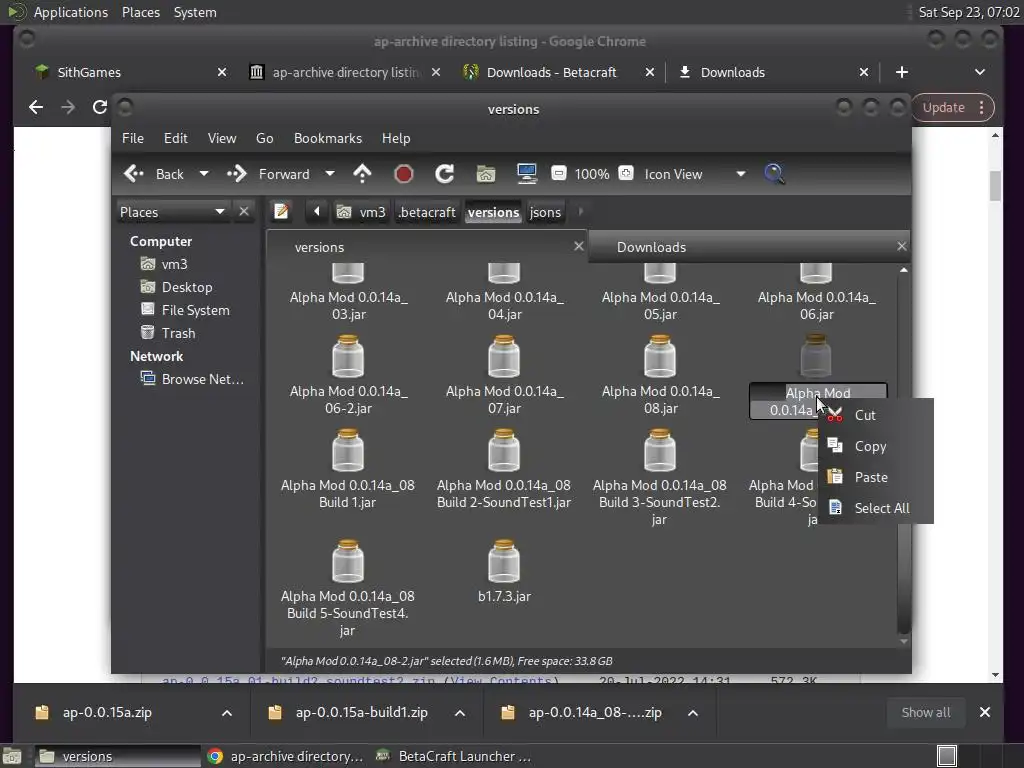Expand the ap-0.0.15a-build1.zip download options
The width and height of the screenshot is (1024, 768).
(460, 712)
